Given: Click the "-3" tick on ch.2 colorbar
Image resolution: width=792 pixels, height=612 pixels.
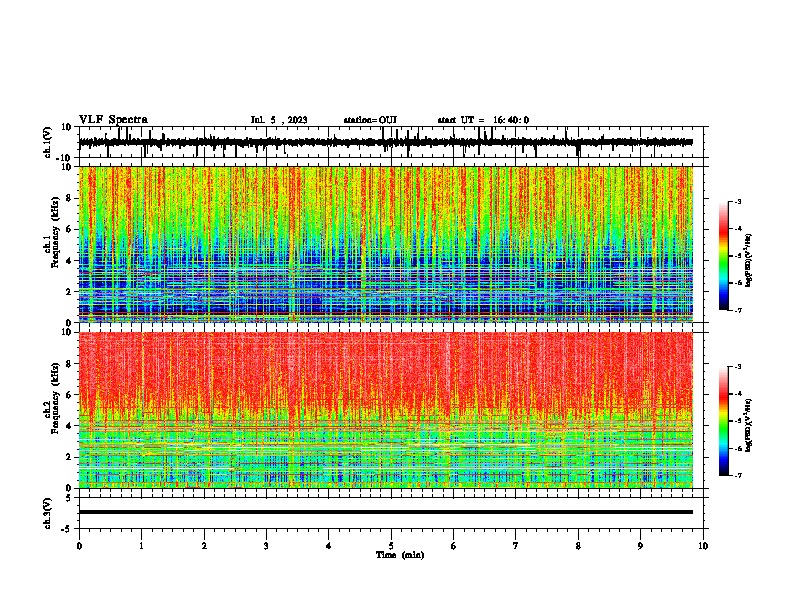Looking at the screenshot, I should pyautogui.click(x=737, y=367).
